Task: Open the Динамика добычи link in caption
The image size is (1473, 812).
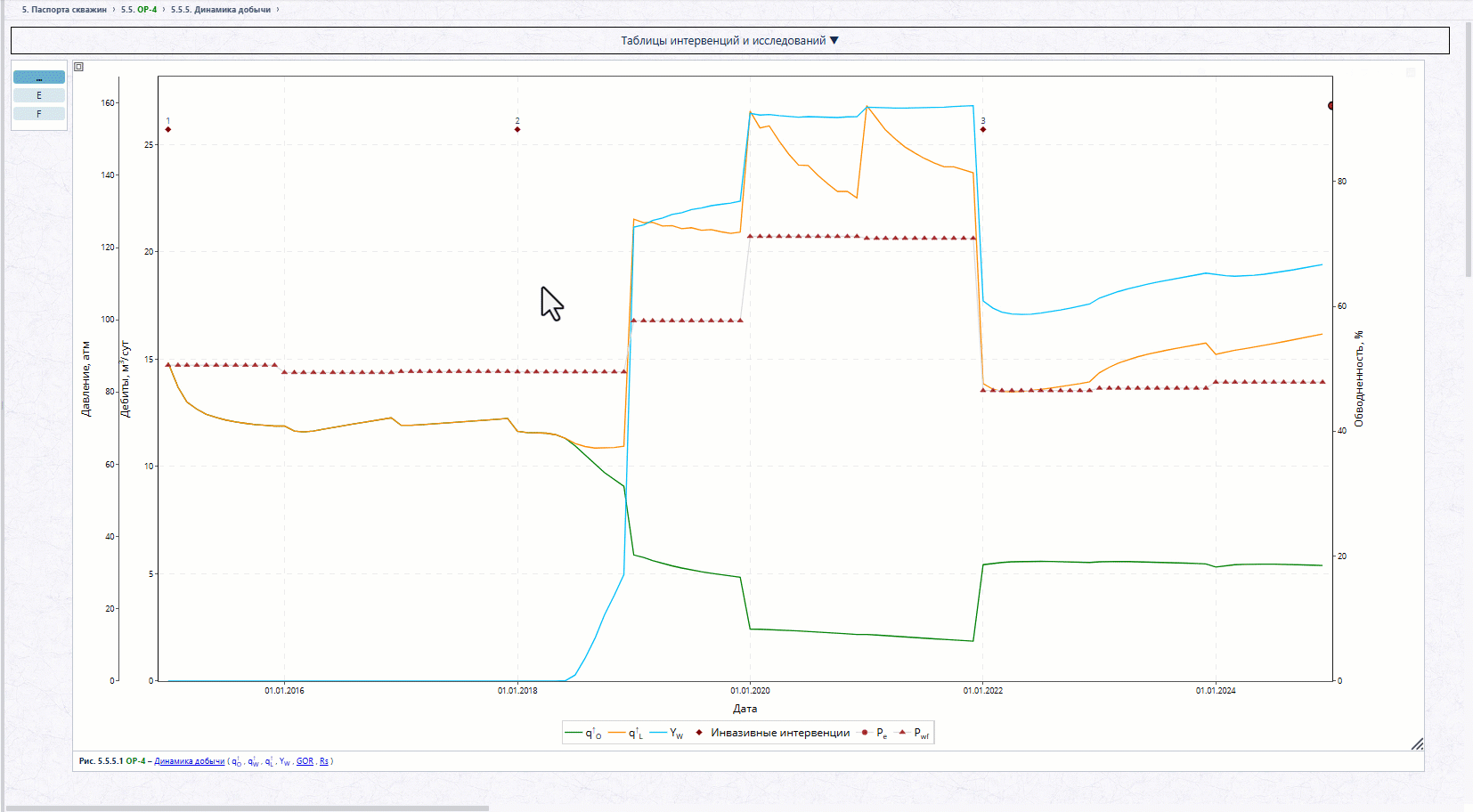Action: click(190, 761)
